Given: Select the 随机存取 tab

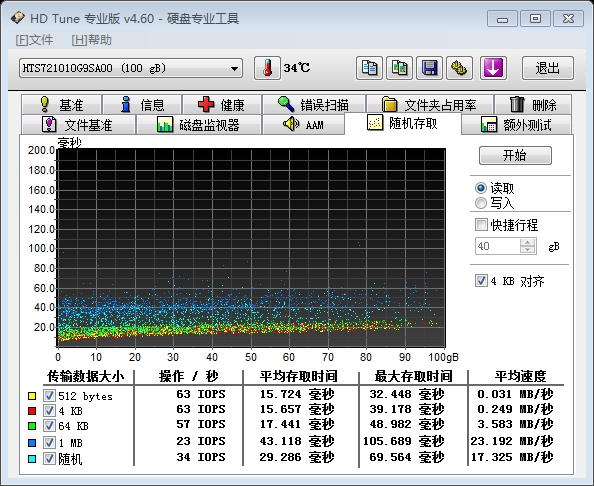Looking at the screenshot, I should [x=403, y=123].
